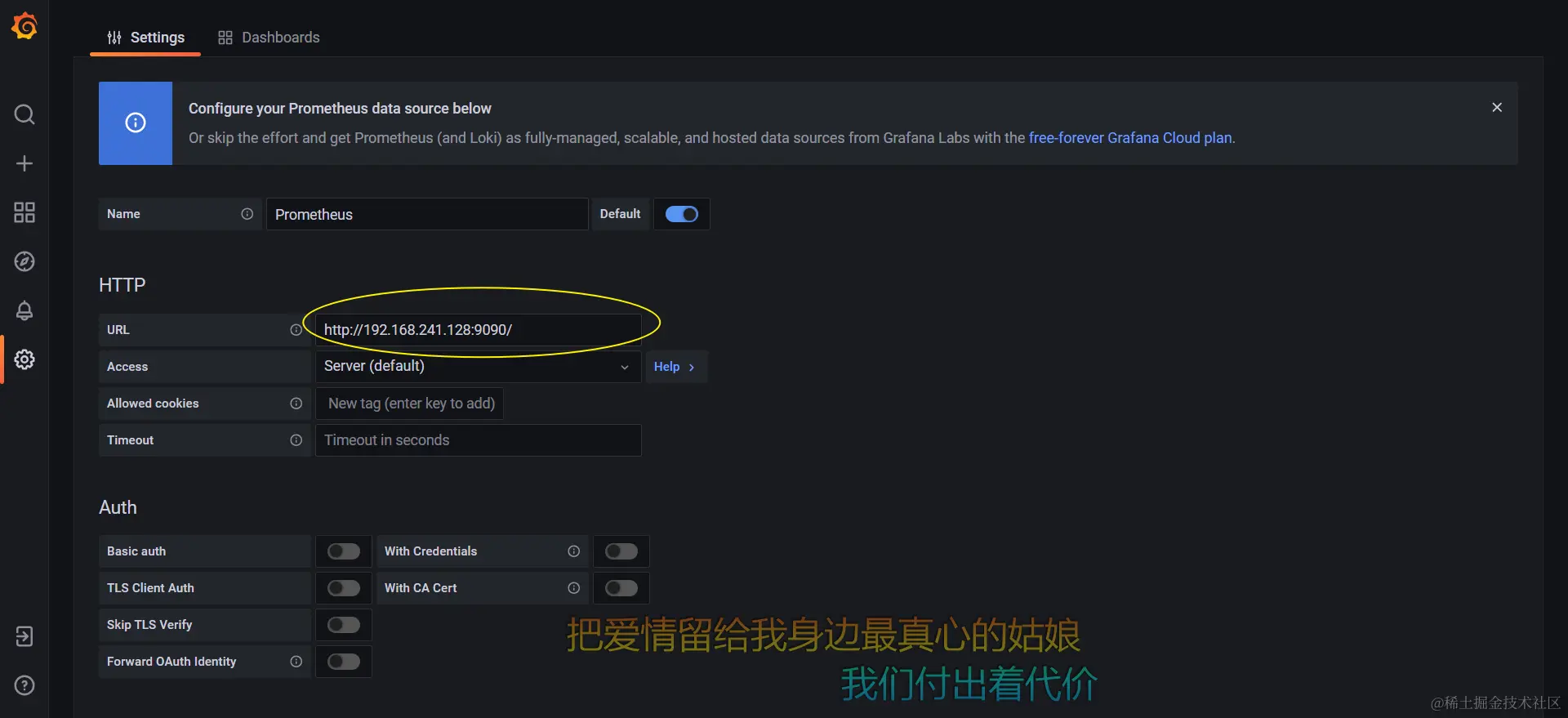This screenshot has height=718, width=1568.
Task: Click the With CA Cert label
Action: tap(421, 588)
